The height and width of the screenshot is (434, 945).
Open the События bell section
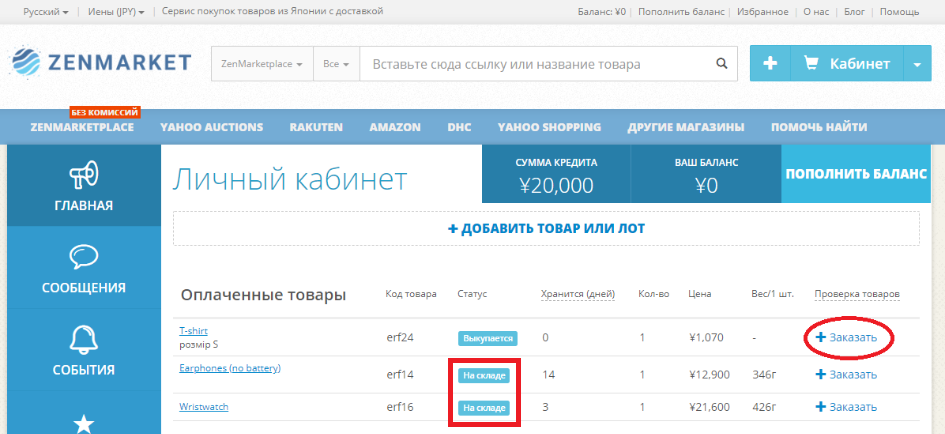click(x=84, y=350)
